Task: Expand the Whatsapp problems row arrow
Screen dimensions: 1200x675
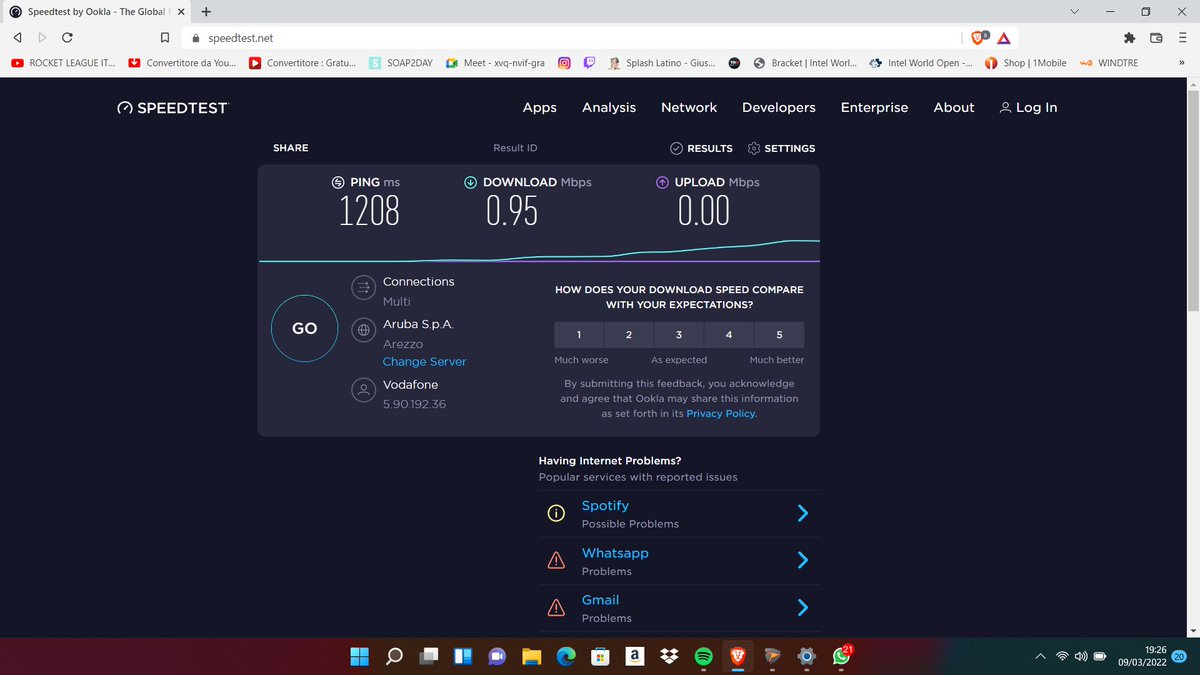Action: click(802, 560)
